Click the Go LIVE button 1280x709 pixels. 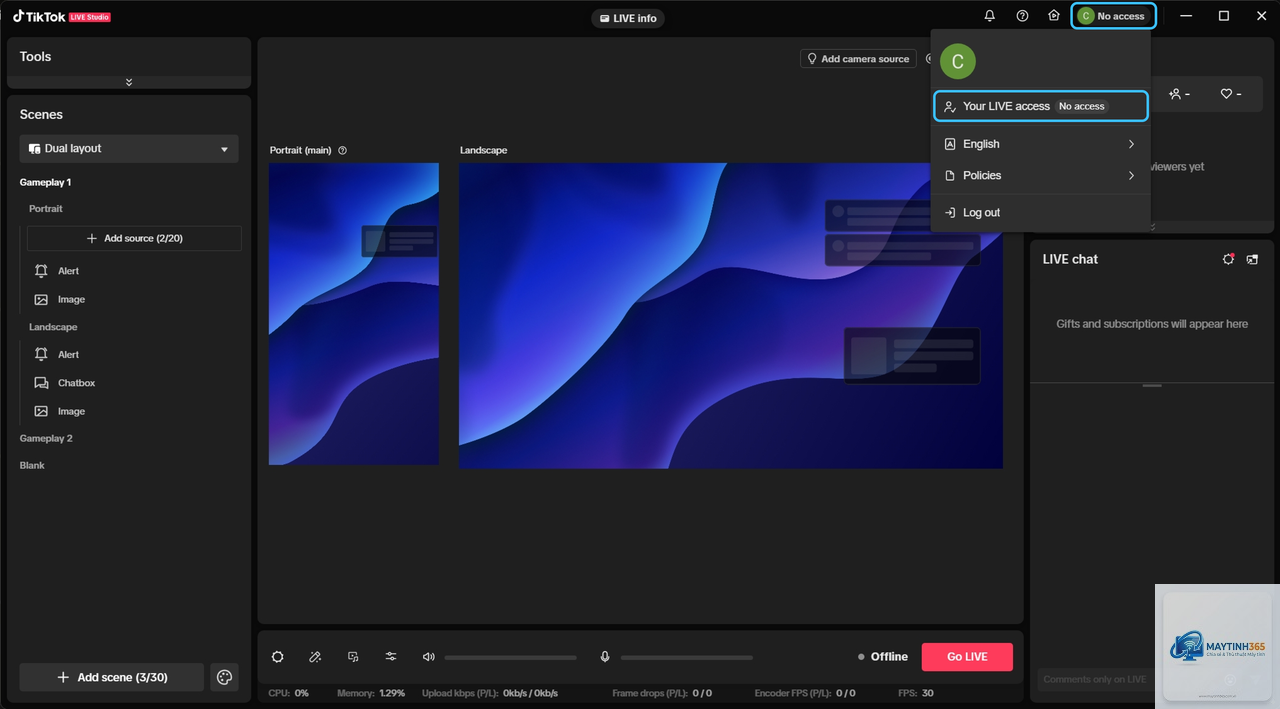(x=967, y=657)
